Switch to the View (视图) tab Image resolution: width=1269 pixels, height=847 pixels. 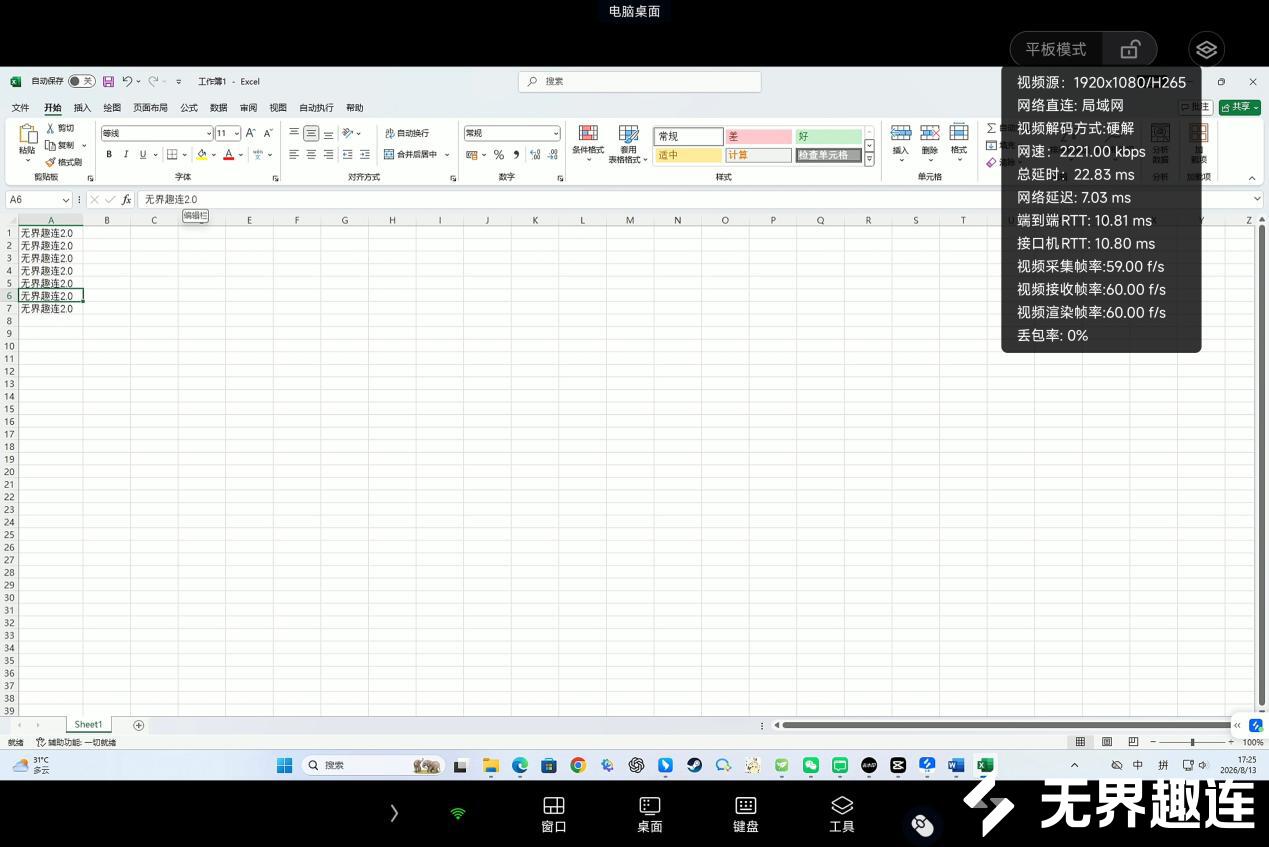[278, 108]
